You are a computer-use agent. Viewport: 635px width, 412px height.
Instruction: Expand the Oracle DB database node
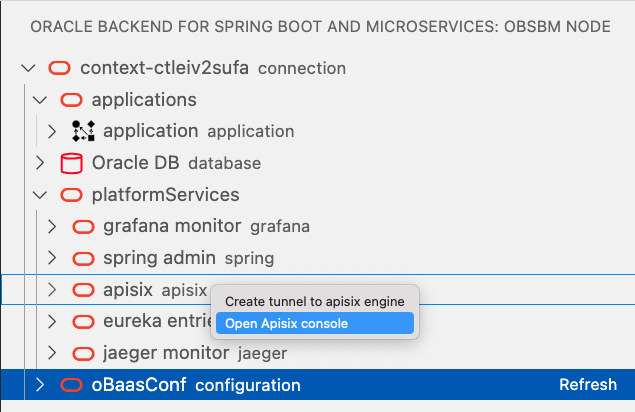40,163
